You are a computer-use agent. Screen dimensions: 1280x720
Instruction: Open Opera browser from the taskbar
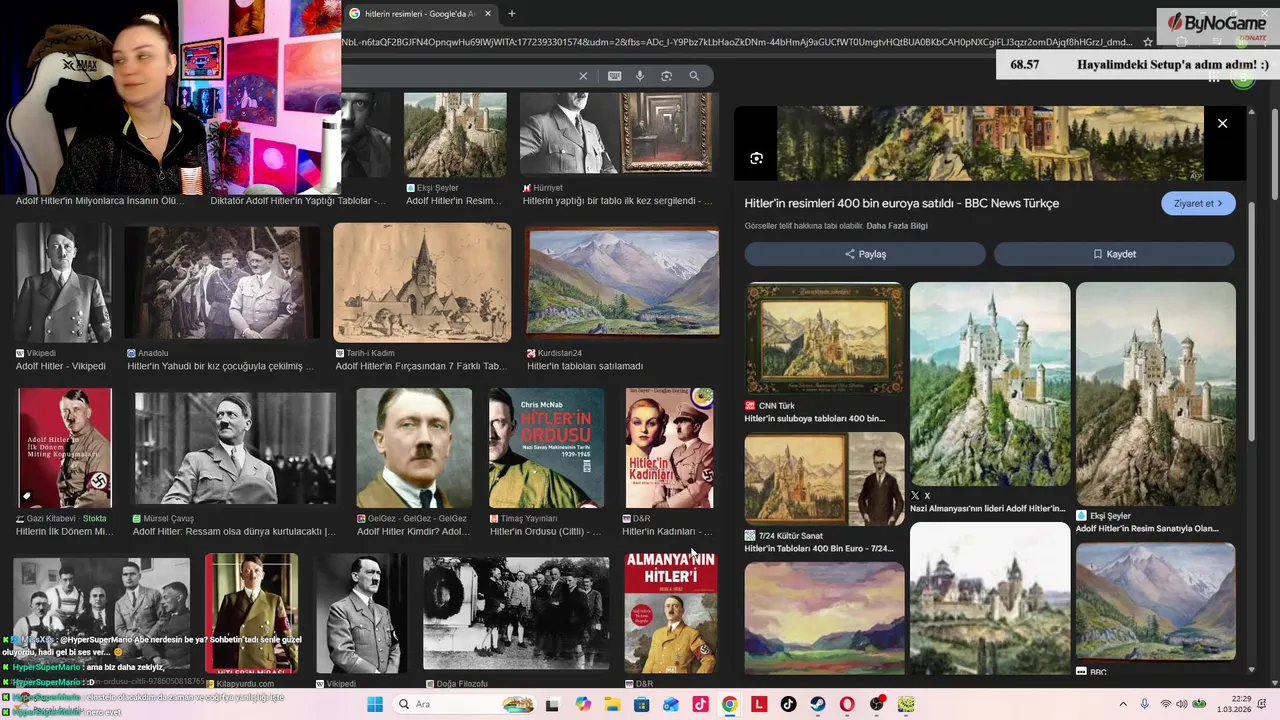(x=847, y=704)
